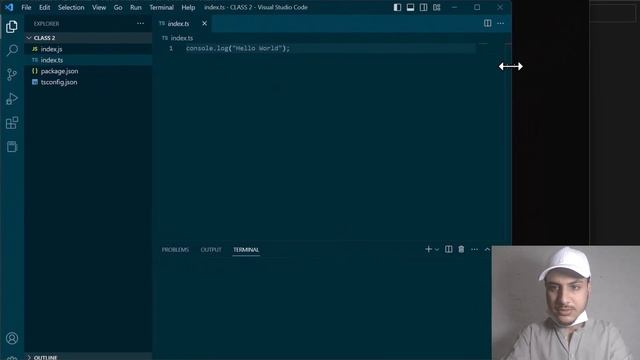Open the activity bar icon below Extensions

pos(12,147)
